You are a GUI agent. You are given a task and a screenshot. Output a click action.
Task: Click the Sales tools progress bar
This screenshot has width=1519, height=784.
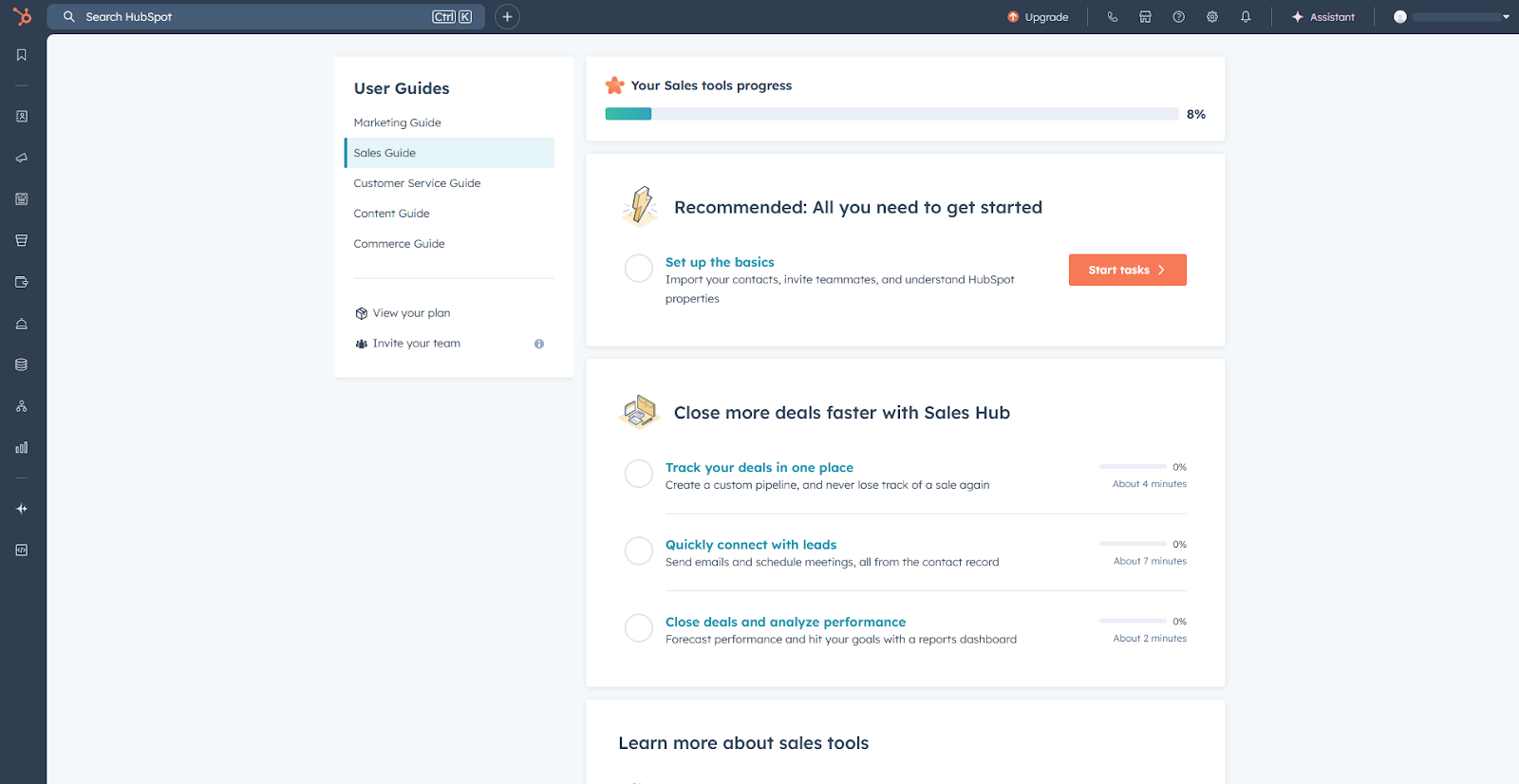(x=891, y=114)
